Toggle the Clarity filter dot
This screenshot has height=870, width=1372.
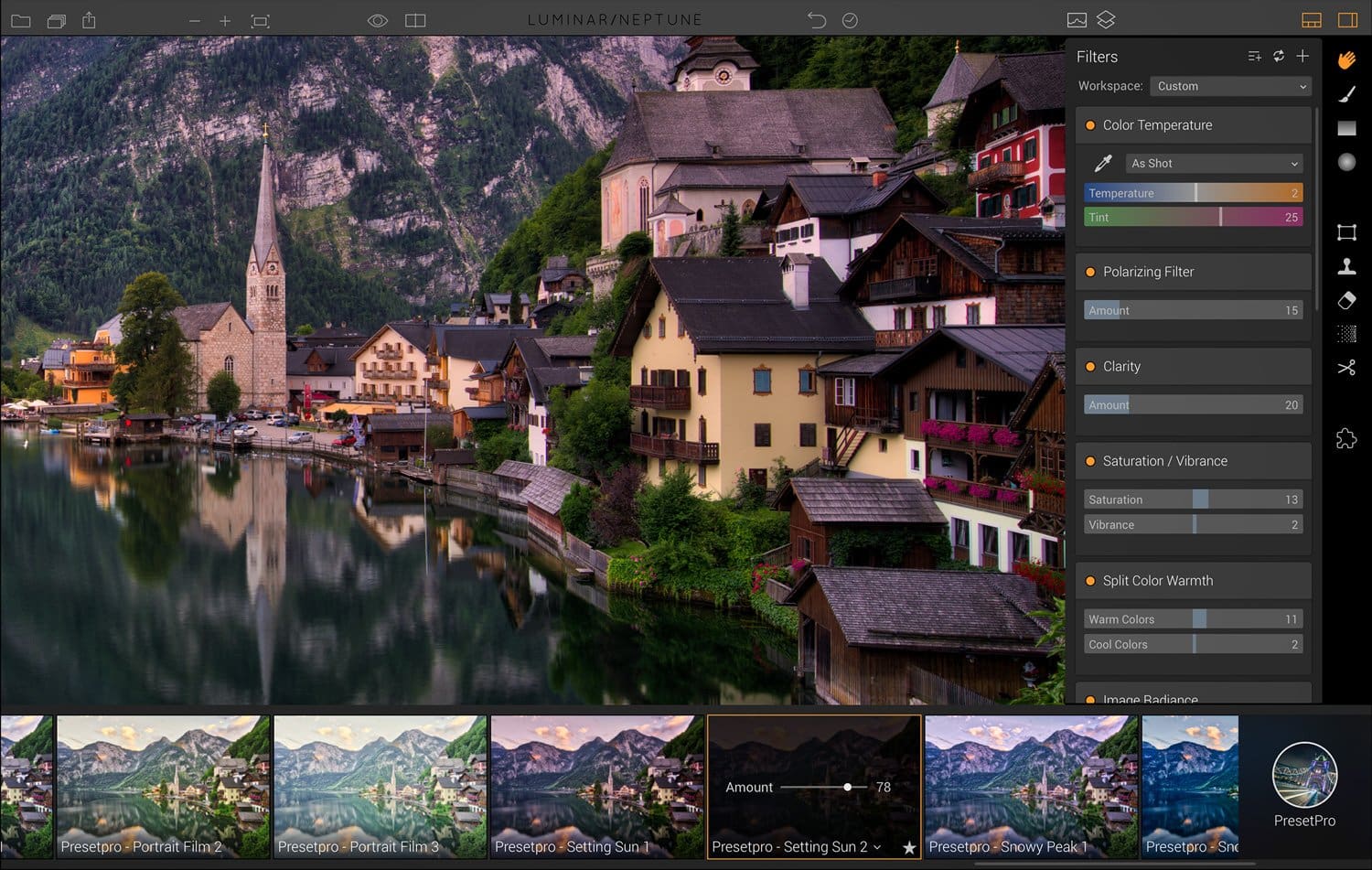pyautogui.click(x=1090, y=367)
